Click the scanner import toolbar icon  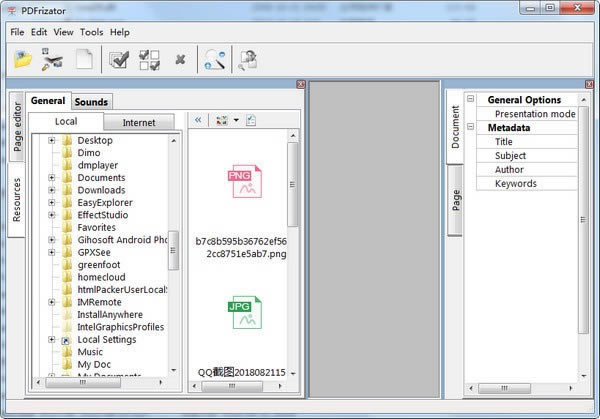click(52, 60)
